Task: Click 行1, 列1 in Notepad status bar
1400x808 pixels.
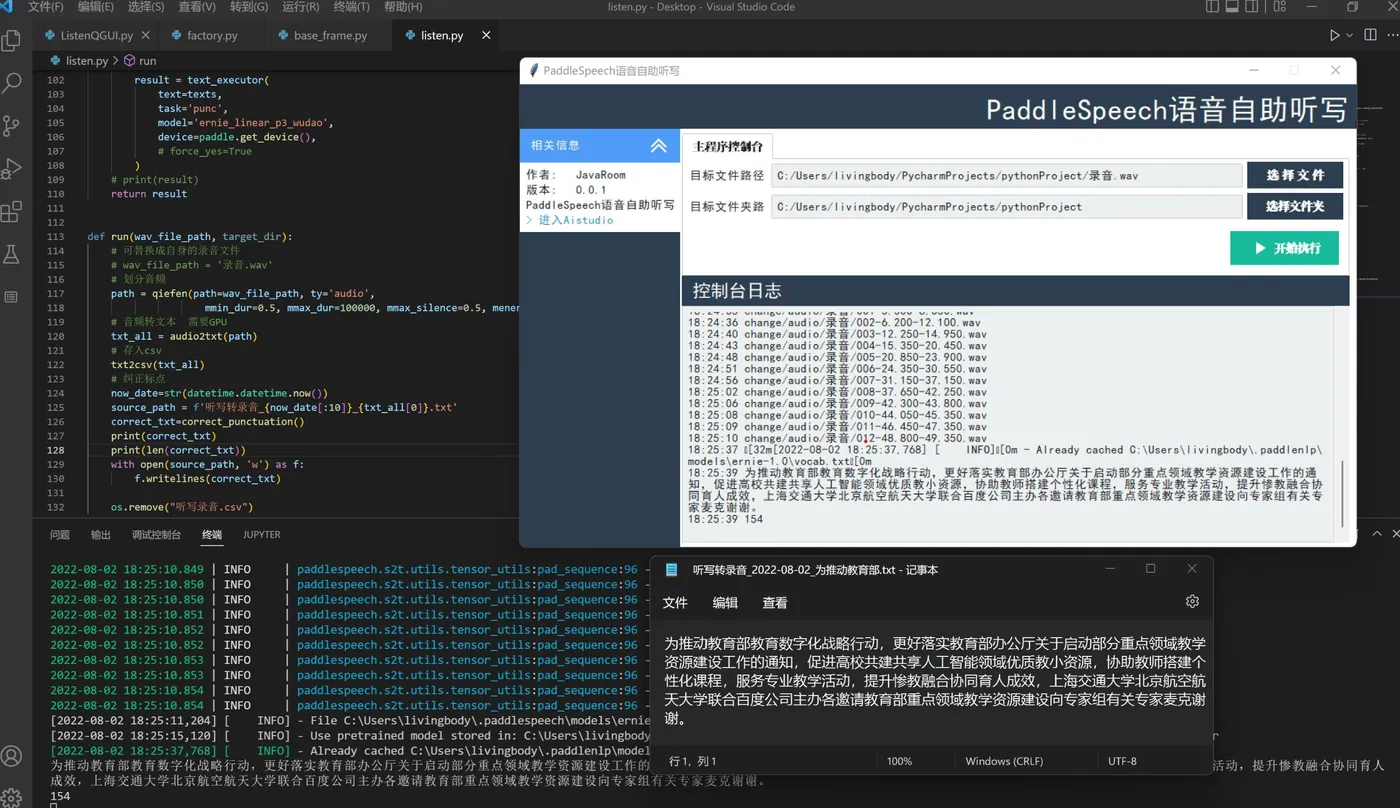Action: pyautogui.click(x=692, y=761)
